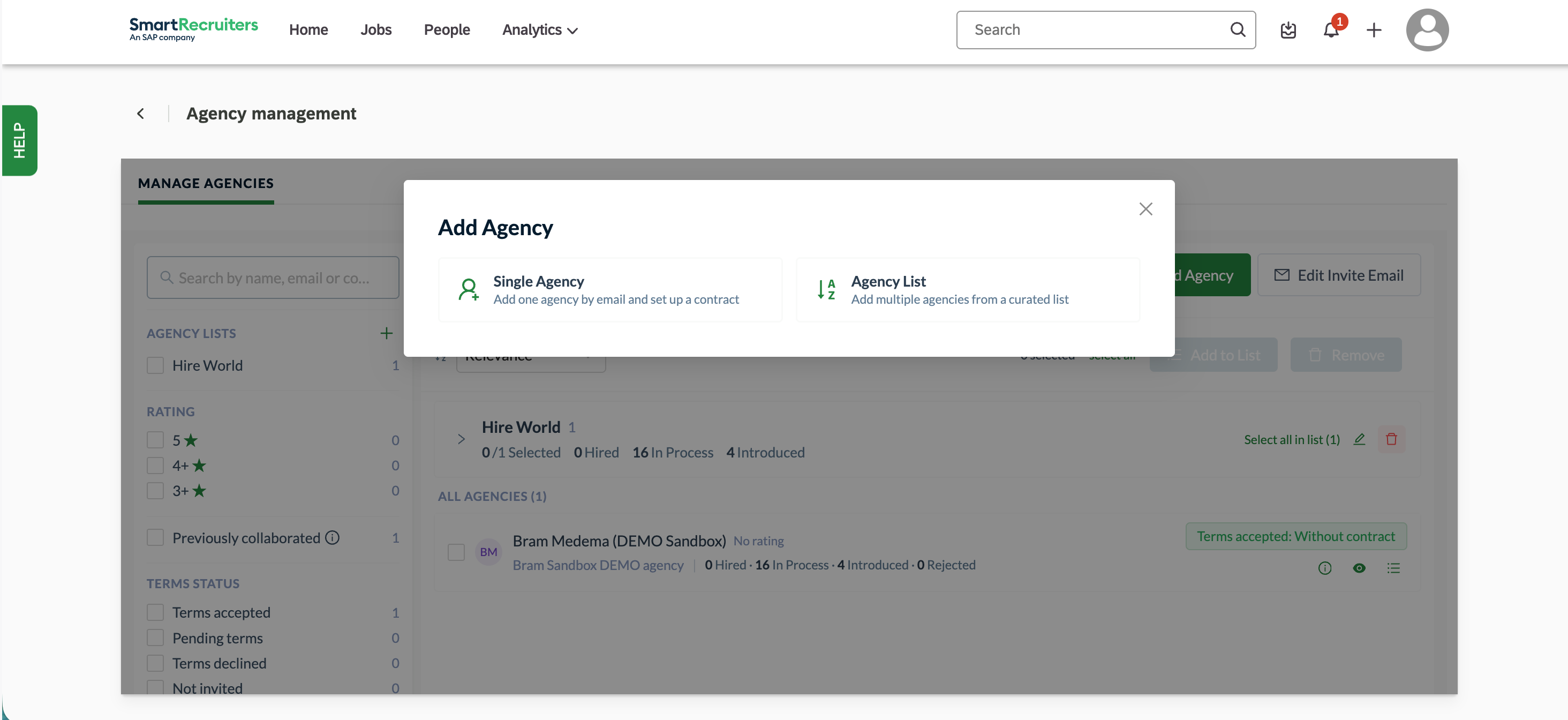Check the Hire World list filter
The image size is (1568, 720).
155,365
